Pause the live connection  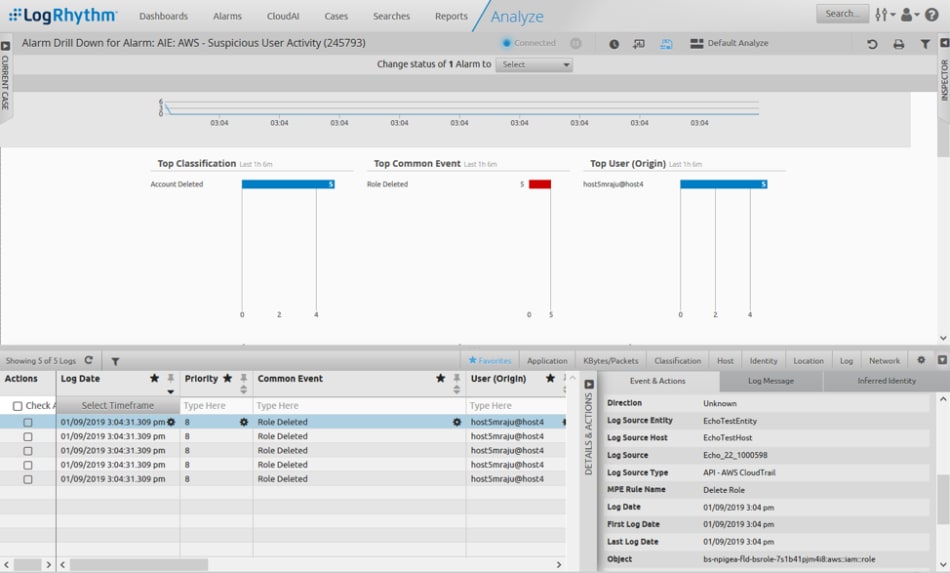point(576,43)
